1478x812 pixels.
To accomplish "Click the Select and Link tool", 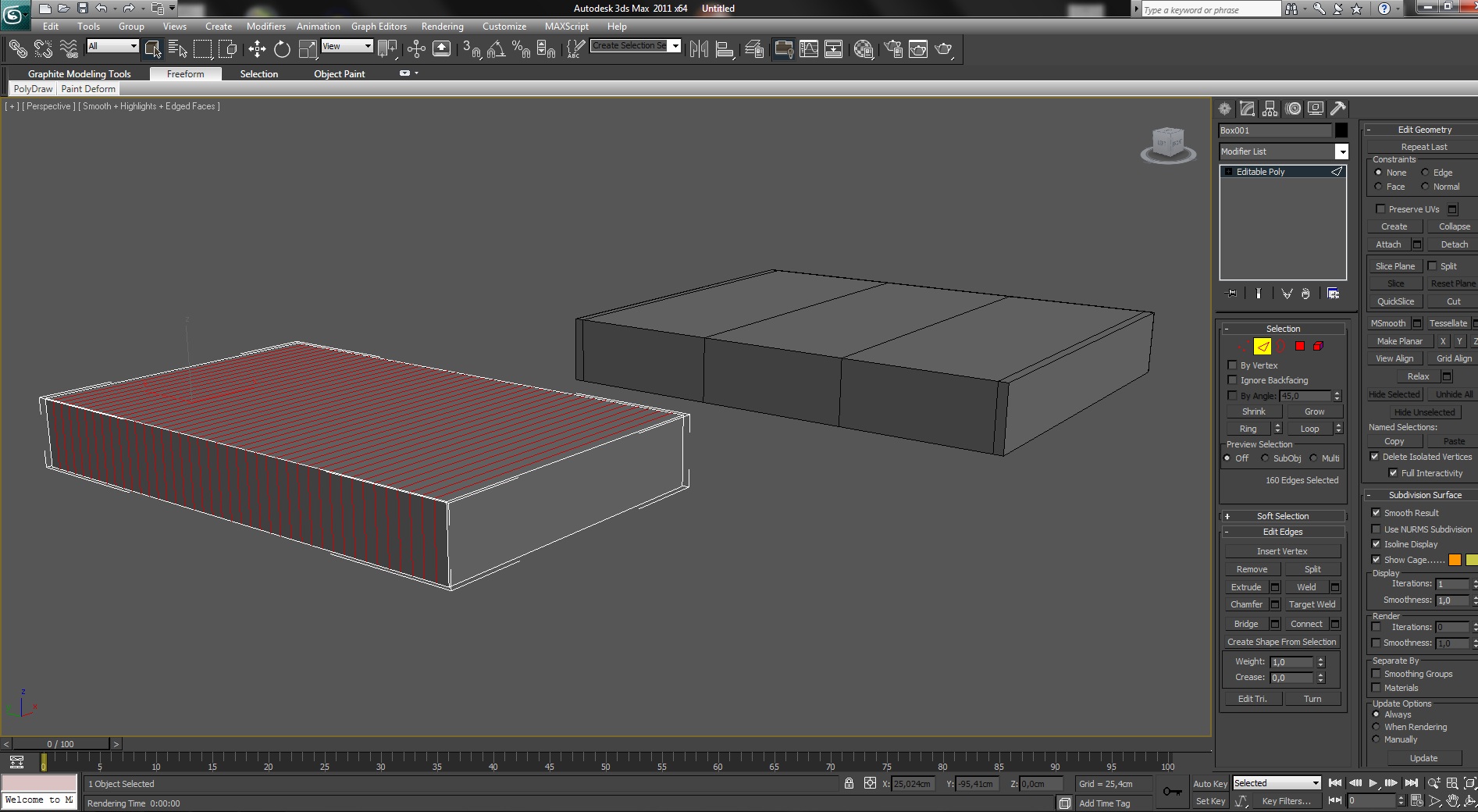I will point(17,49).
